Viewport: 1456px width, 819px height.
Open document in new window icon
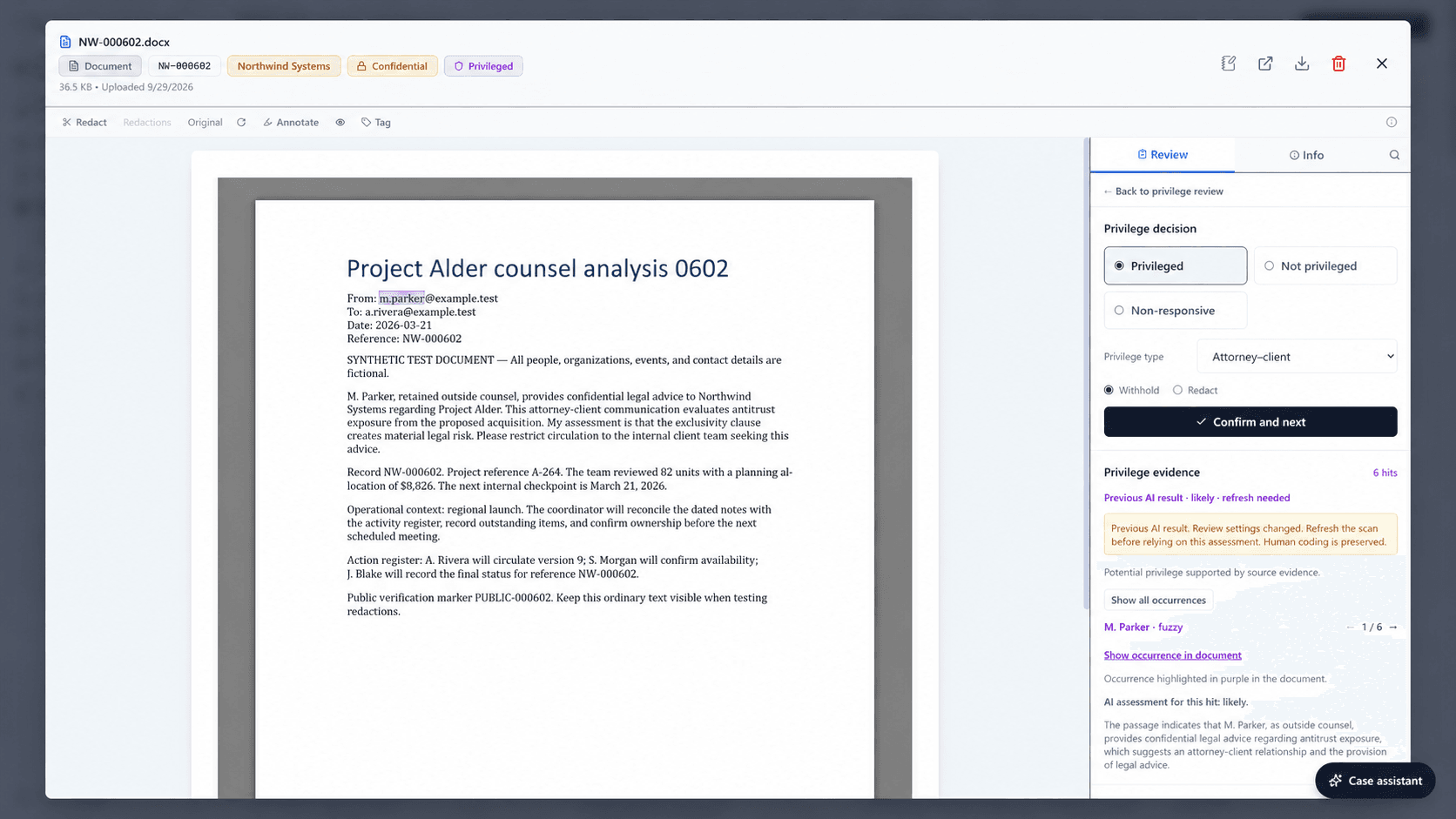click(1265, 64)
